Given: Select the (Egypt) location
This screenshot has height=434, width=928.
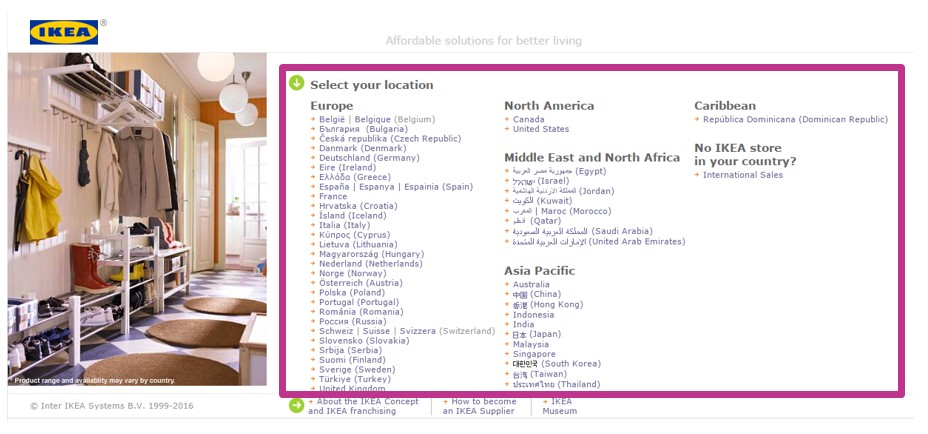Looking at the screenshot, I should pyautogui.click(x=559, y=171).
